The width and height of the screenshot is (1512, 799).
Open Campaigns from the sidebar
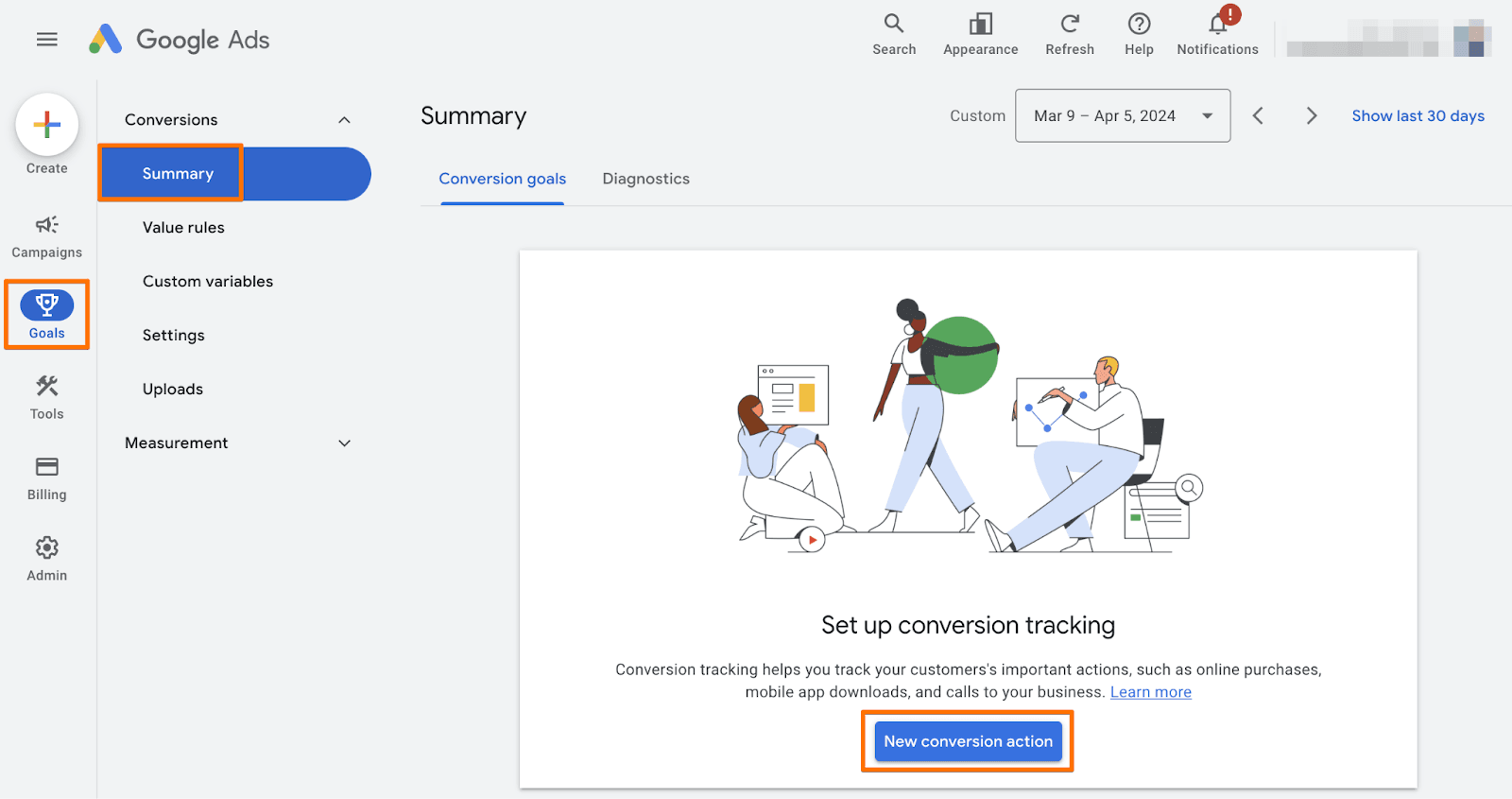pyautogui.click(x=46, y=235)
